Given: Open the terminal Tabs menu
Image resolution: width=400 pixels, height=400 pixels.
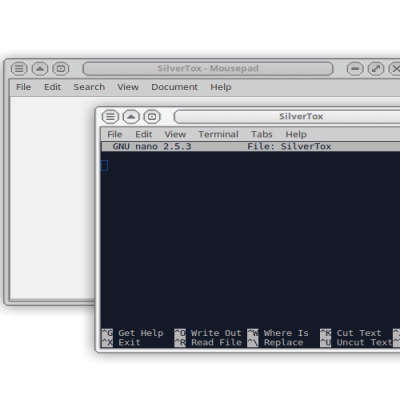Looking at the screenshot, I should click(262, 134).
